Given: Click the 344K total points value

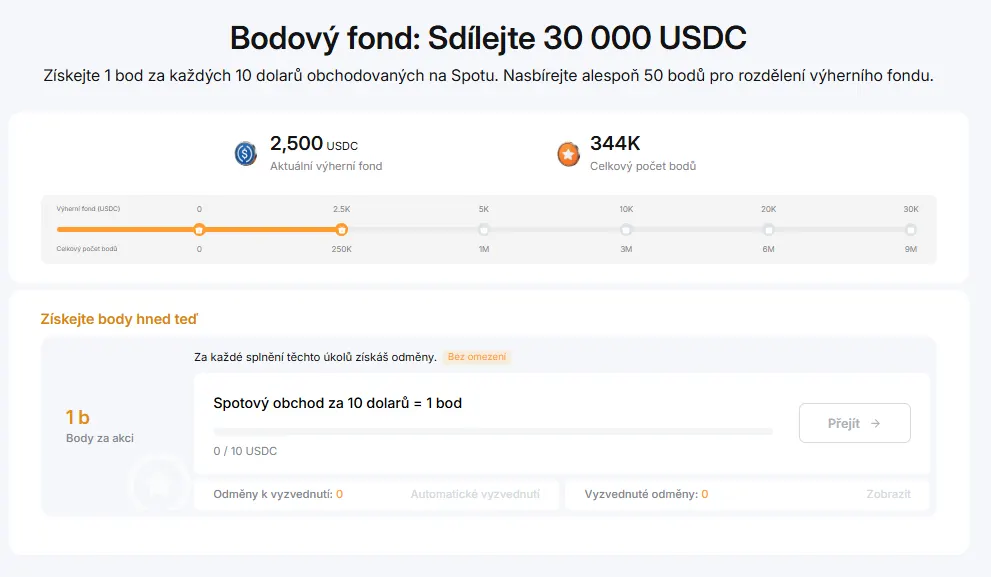Looking at the screenshot, I should point(615,143).
